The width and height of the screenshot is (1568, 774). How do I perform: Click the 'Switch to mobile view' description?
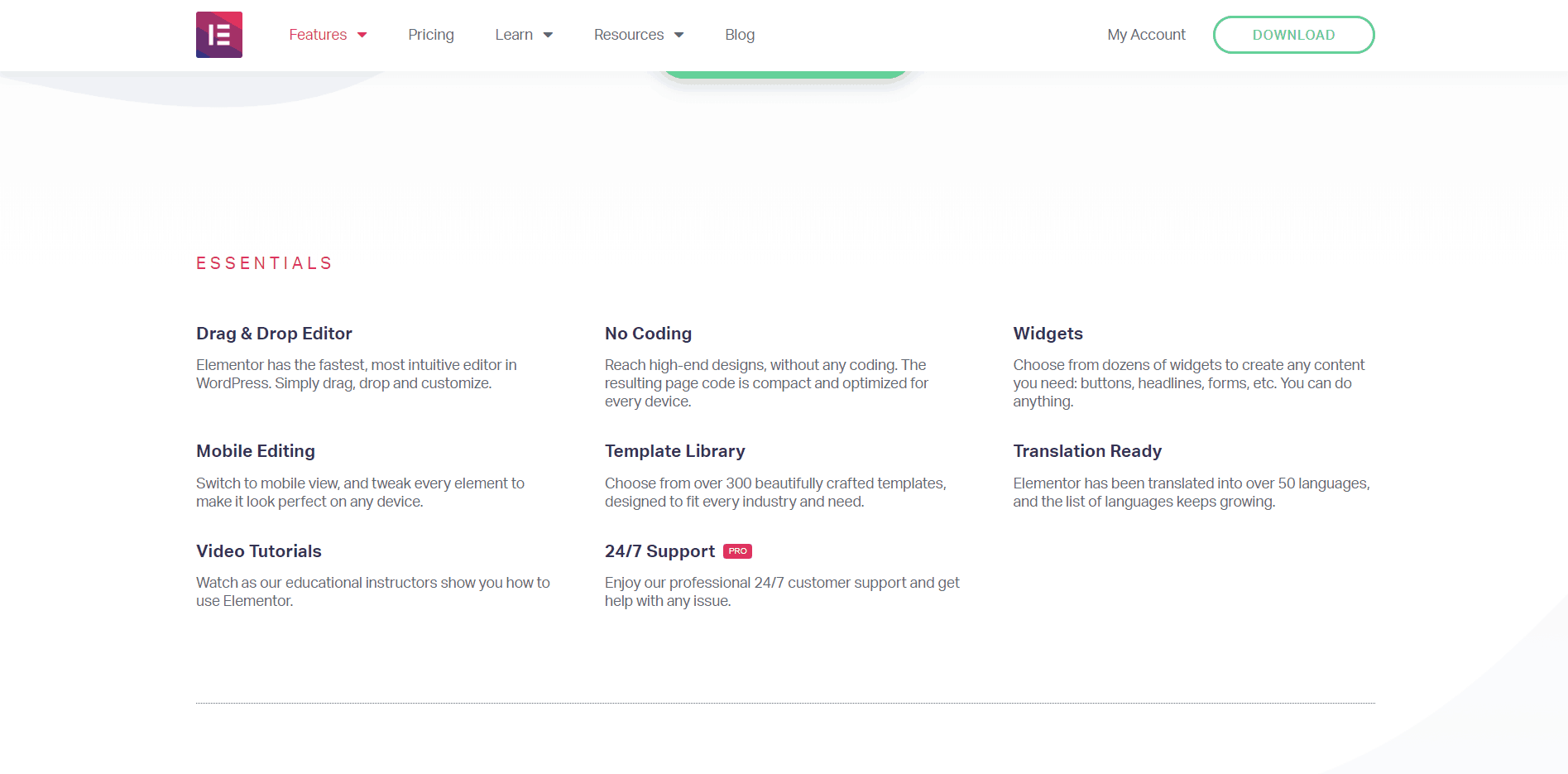[x=360, y=493]
